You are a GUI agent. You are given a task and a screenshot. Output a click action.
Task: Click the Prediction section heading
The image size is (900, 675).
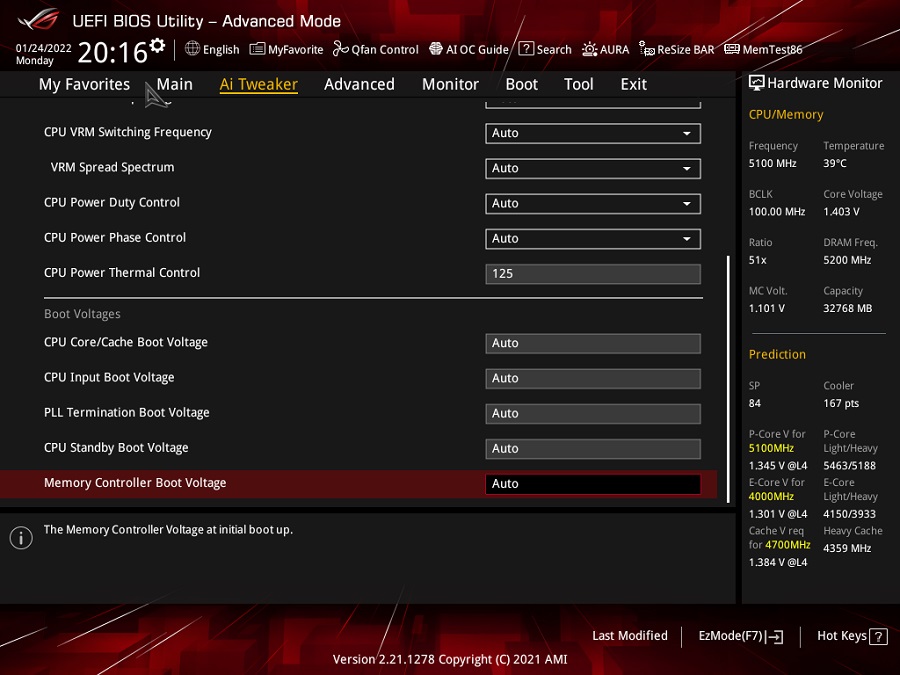pyautogui.click(x=777, y=354)
